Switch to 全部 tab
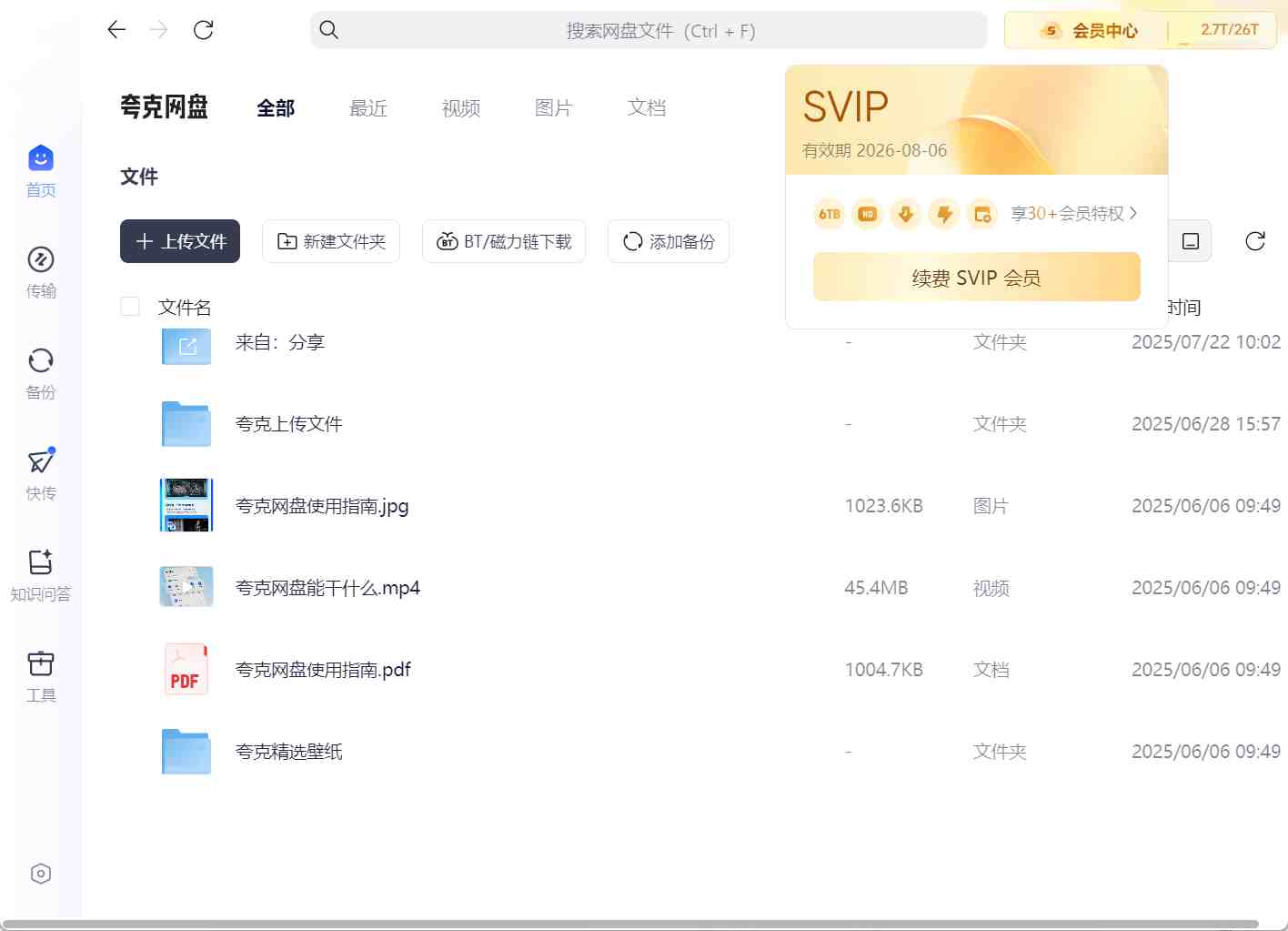Image resolution: width=1288 pixels, height=931 pixels. point(276,108)
